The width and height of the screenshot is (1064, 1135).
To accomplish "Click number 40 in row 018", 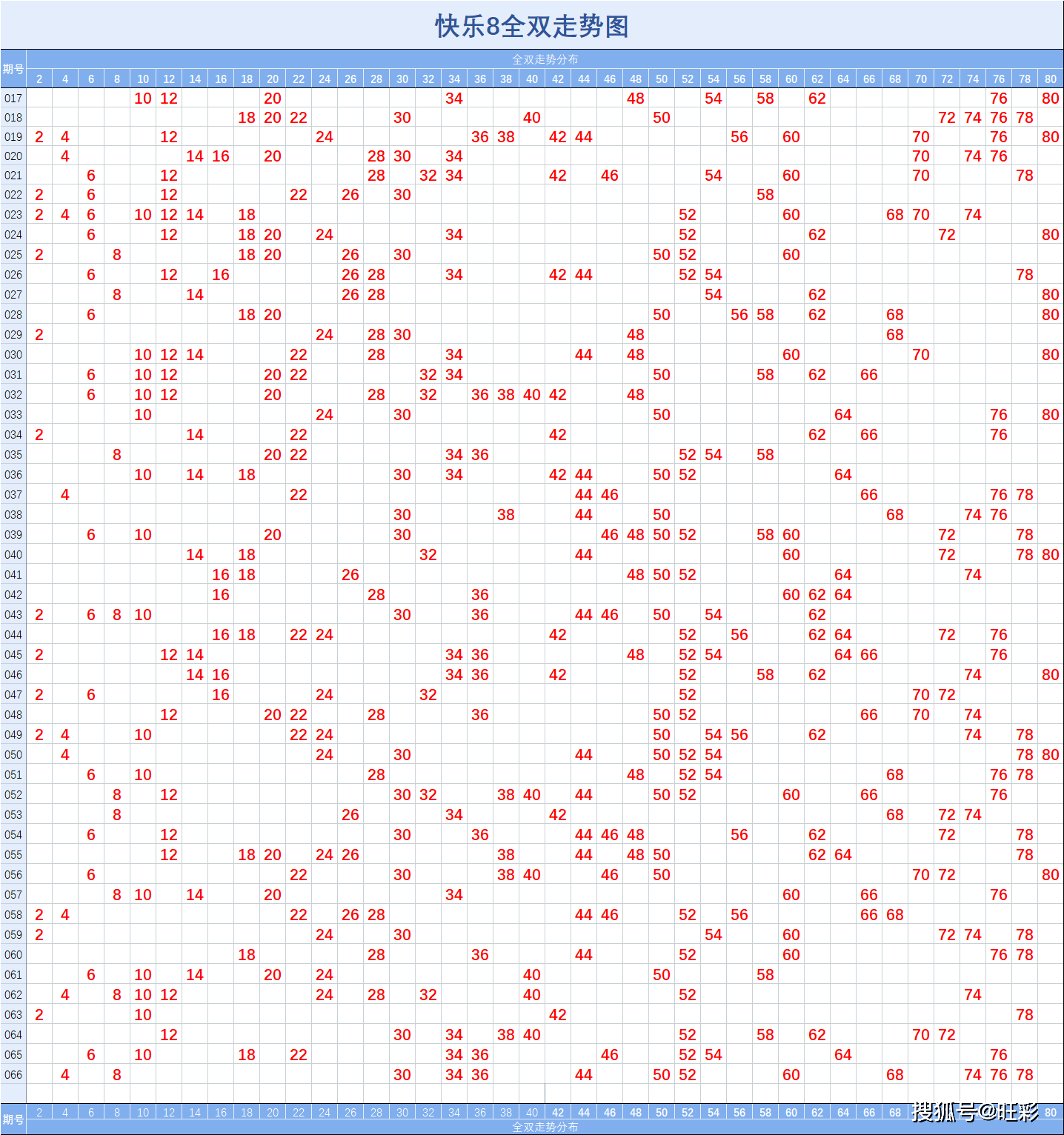I will coord(532,118).
